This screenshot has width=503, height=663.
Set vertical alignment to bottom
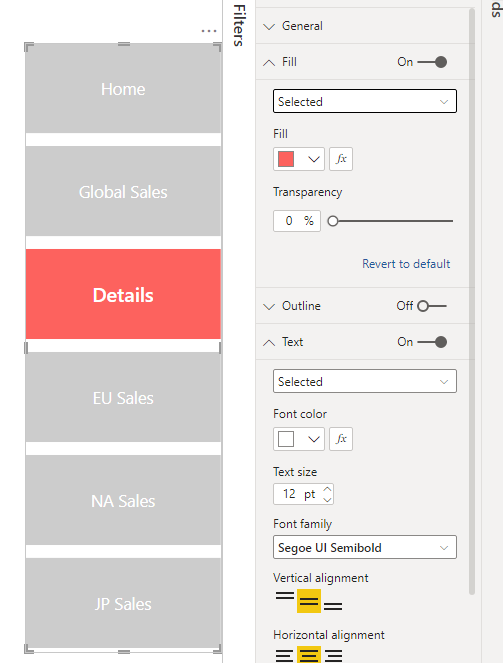tap(333, 606)
